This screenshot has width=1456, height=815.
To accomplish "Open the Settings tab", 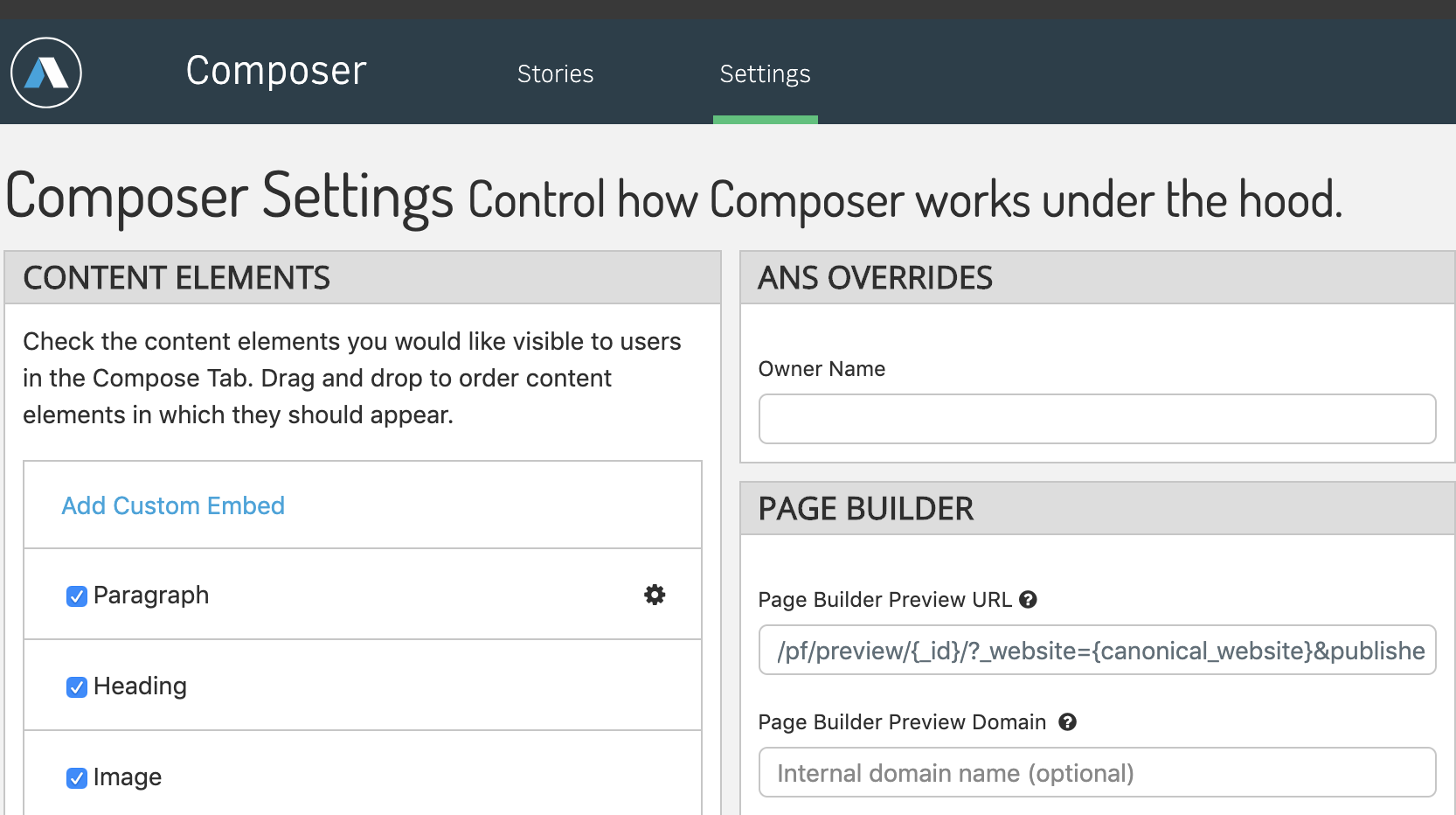I will 765,74.
